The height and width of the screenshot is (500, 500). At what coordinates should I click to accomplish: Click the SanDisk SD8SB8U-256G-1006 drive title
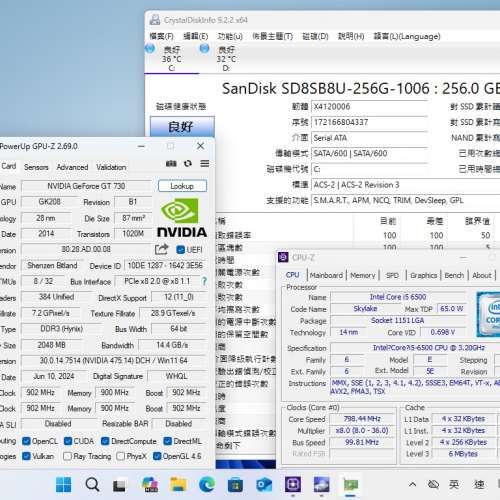(x=326, y=89)
